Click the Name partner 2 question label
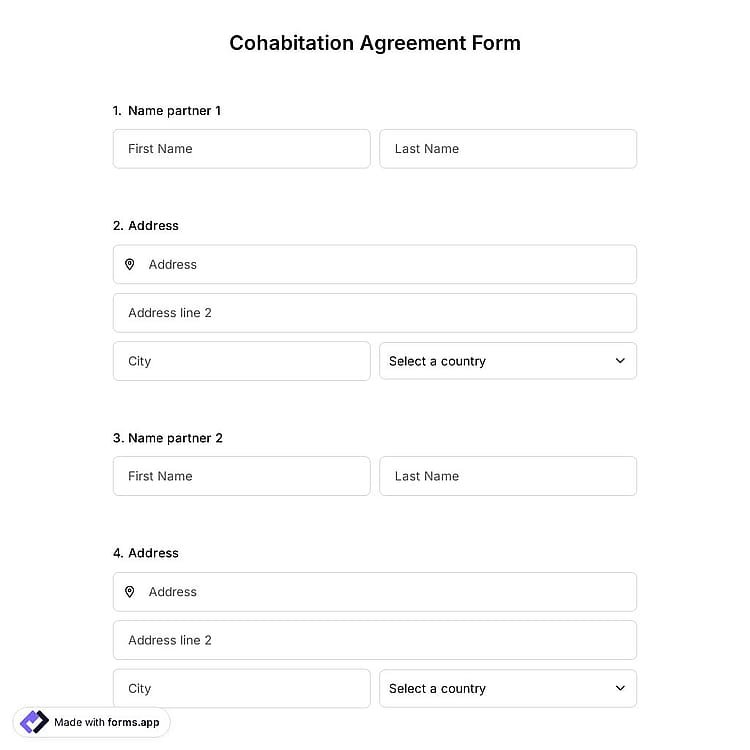 168,438
